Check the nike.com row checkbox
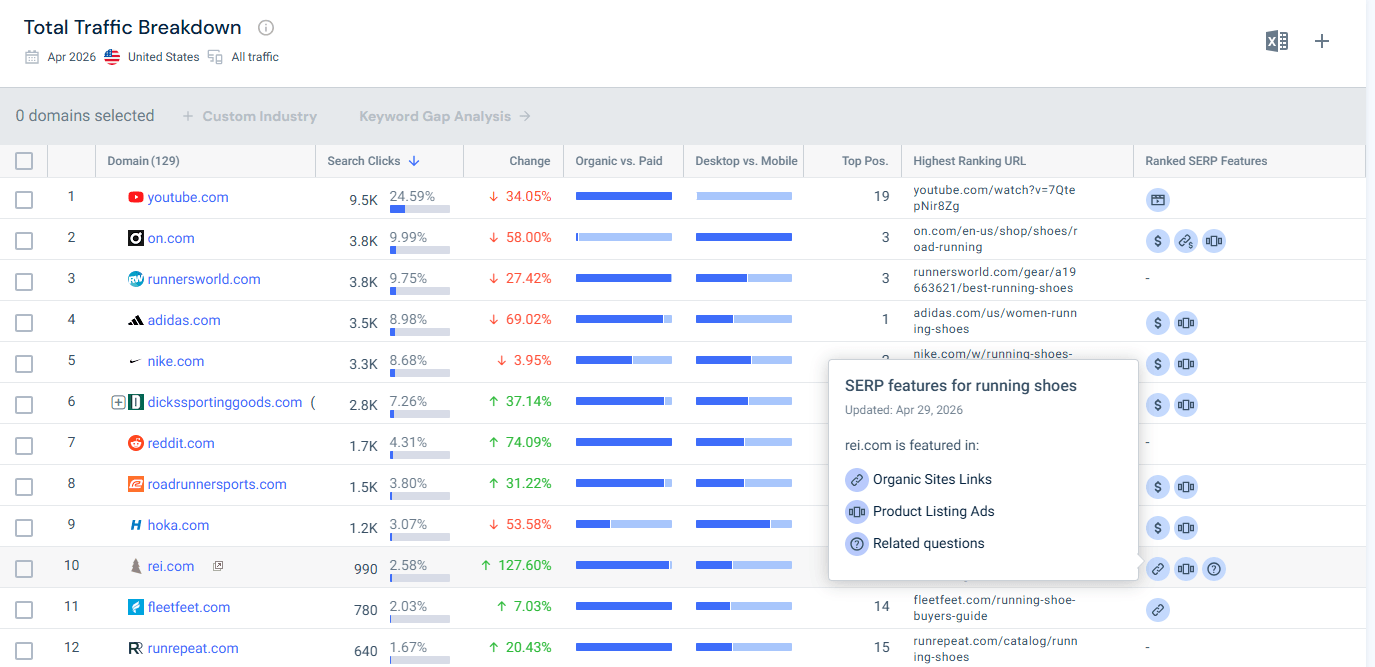The width and height of the screenshot is (1375, 667). coord(24,364)
